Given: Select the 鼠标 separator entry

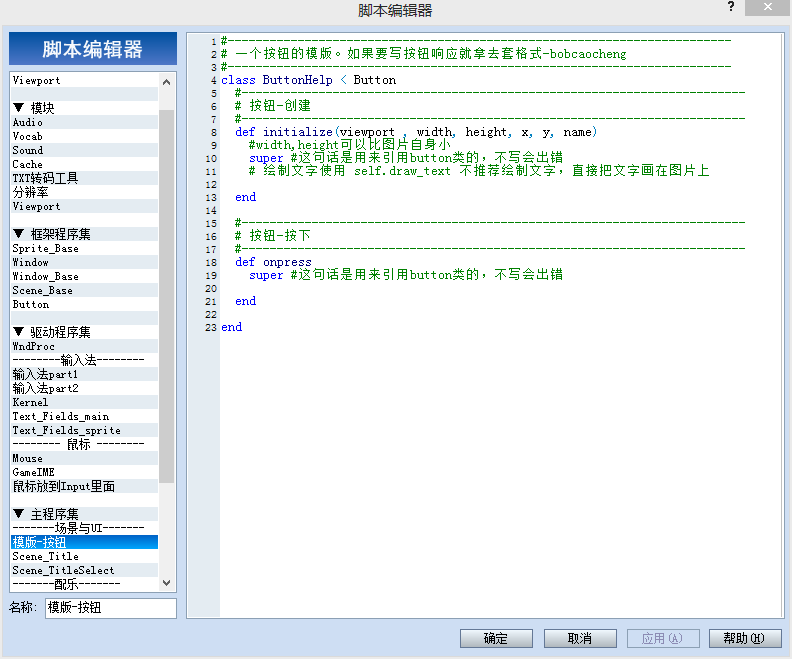Looking at the screenshot, I should 84,444.
